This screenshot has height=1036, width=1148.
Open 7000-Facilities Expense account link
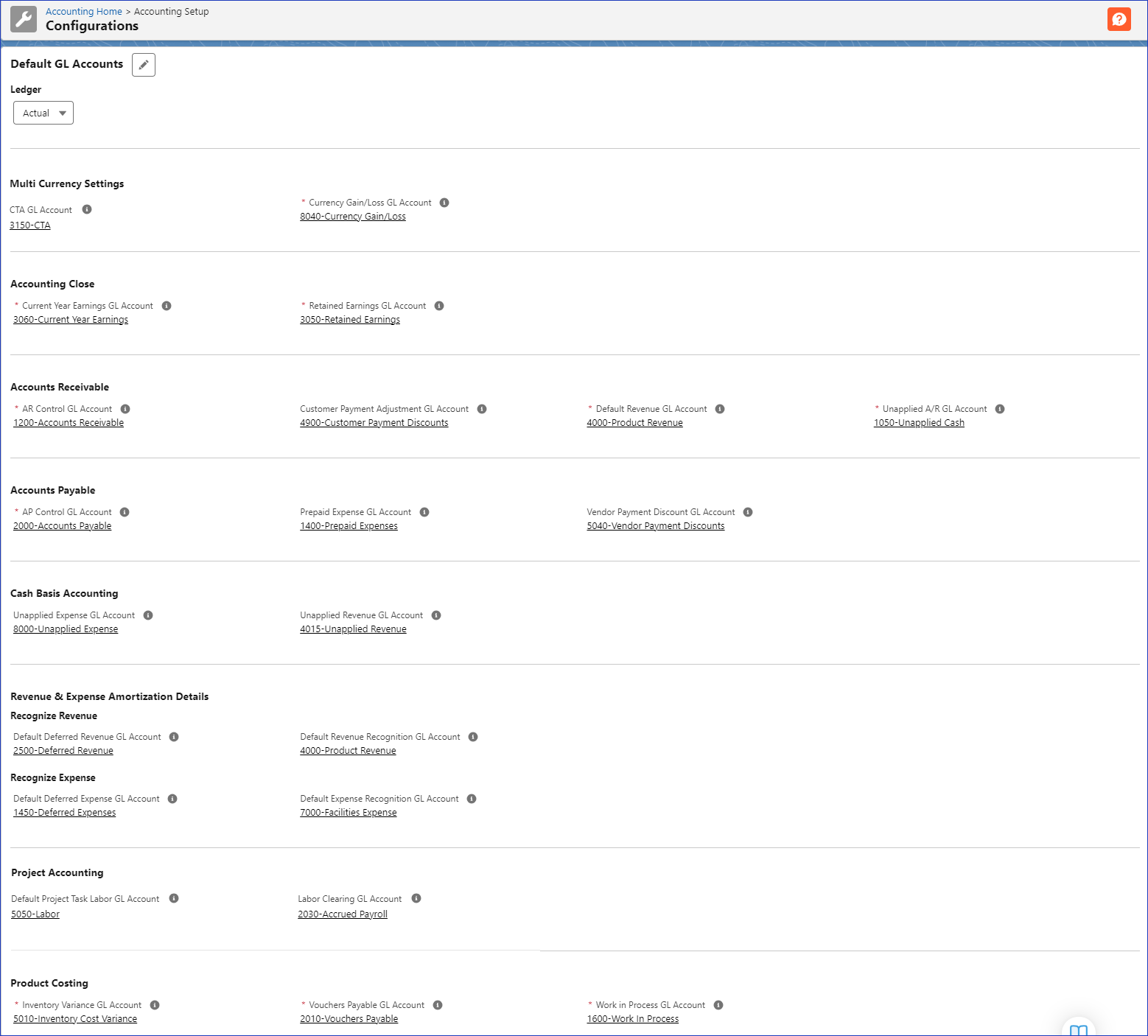(349, 813)
